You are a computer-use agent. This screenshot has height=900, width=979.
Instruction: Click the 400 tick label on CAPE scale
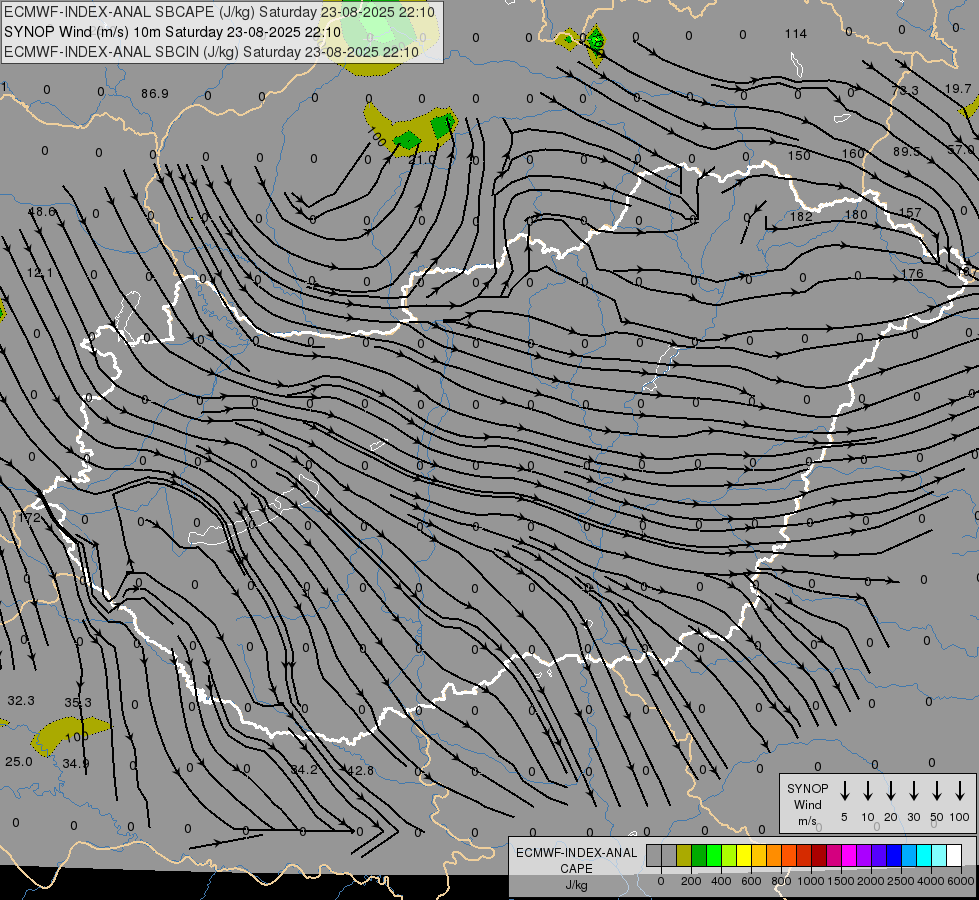click(721, 881)
